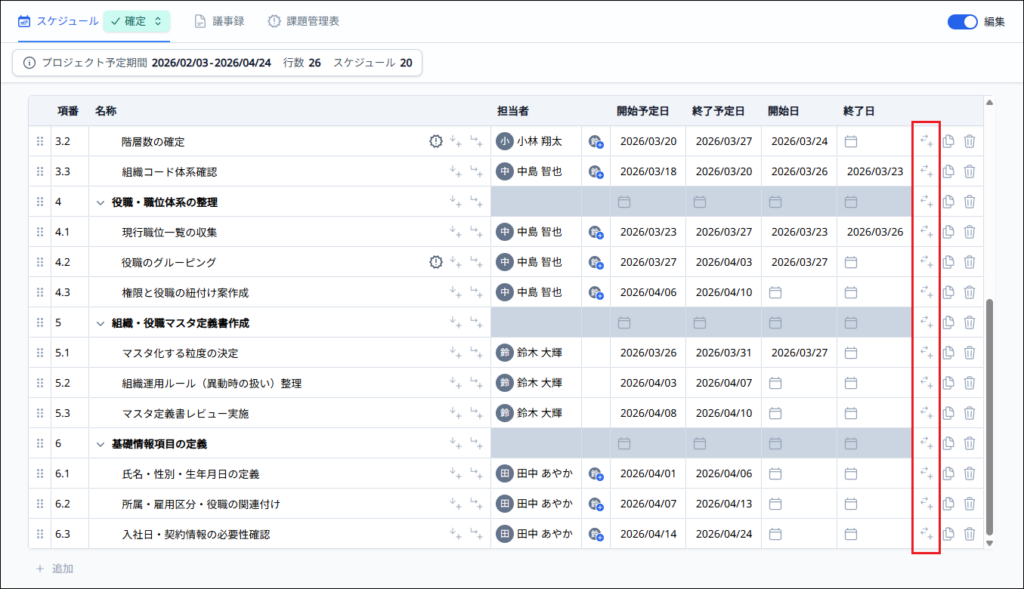Collapse the 組織・役職マスタ定義書作成 group

pos(100,323)
